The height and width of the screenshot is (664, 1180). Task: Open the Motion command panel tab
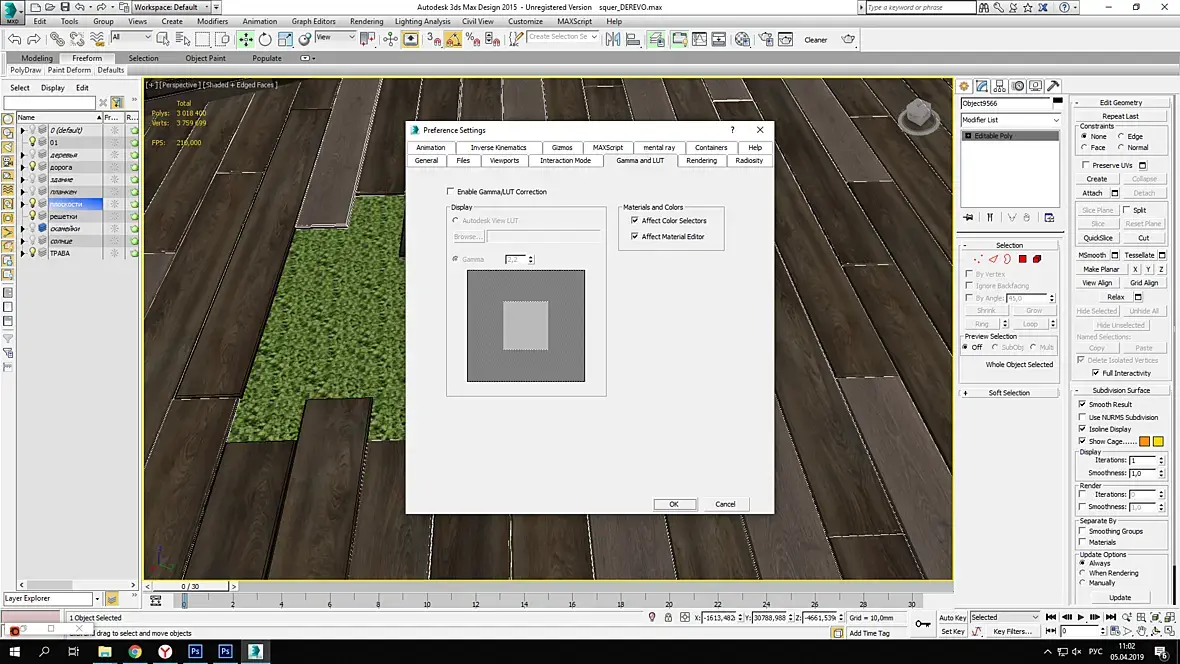pos(1018,87)
